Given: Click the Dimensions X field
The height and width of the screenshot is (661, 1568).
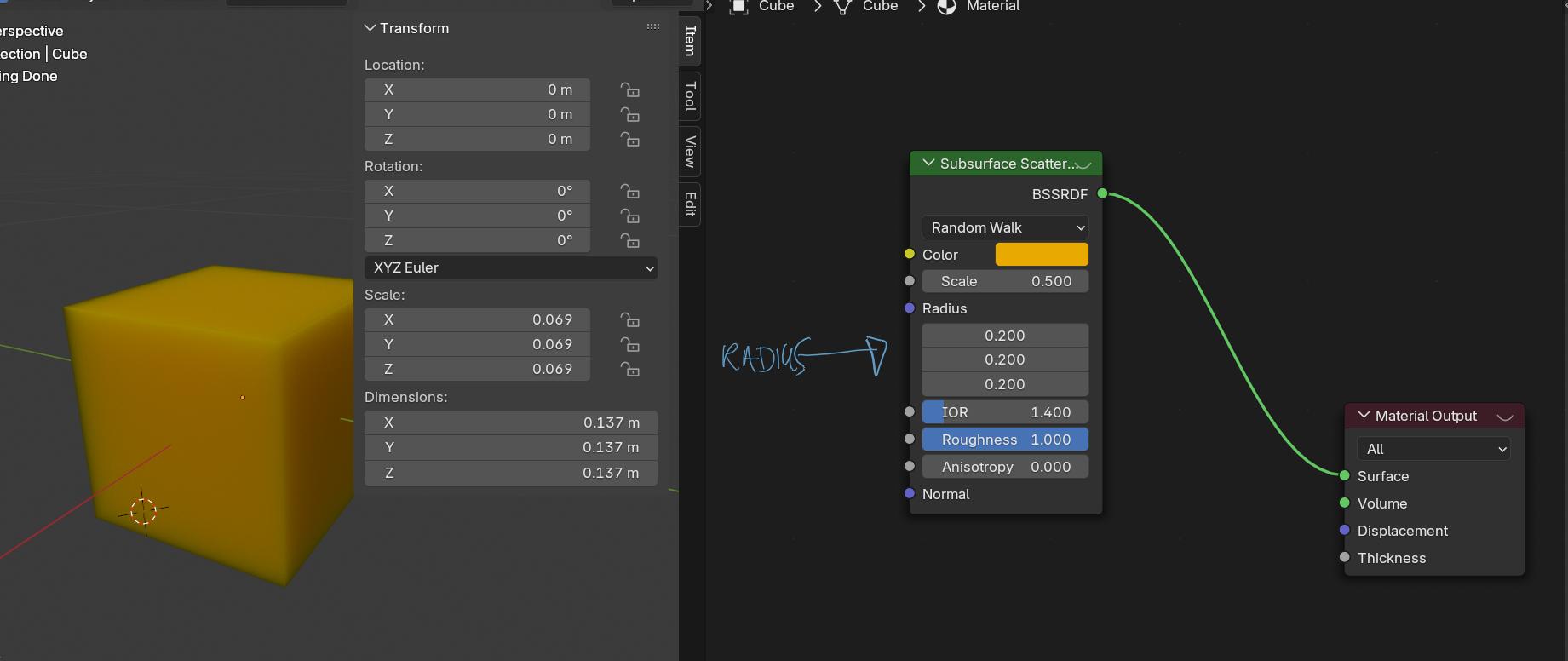Looking at the screenshot, I should point(511,422).
